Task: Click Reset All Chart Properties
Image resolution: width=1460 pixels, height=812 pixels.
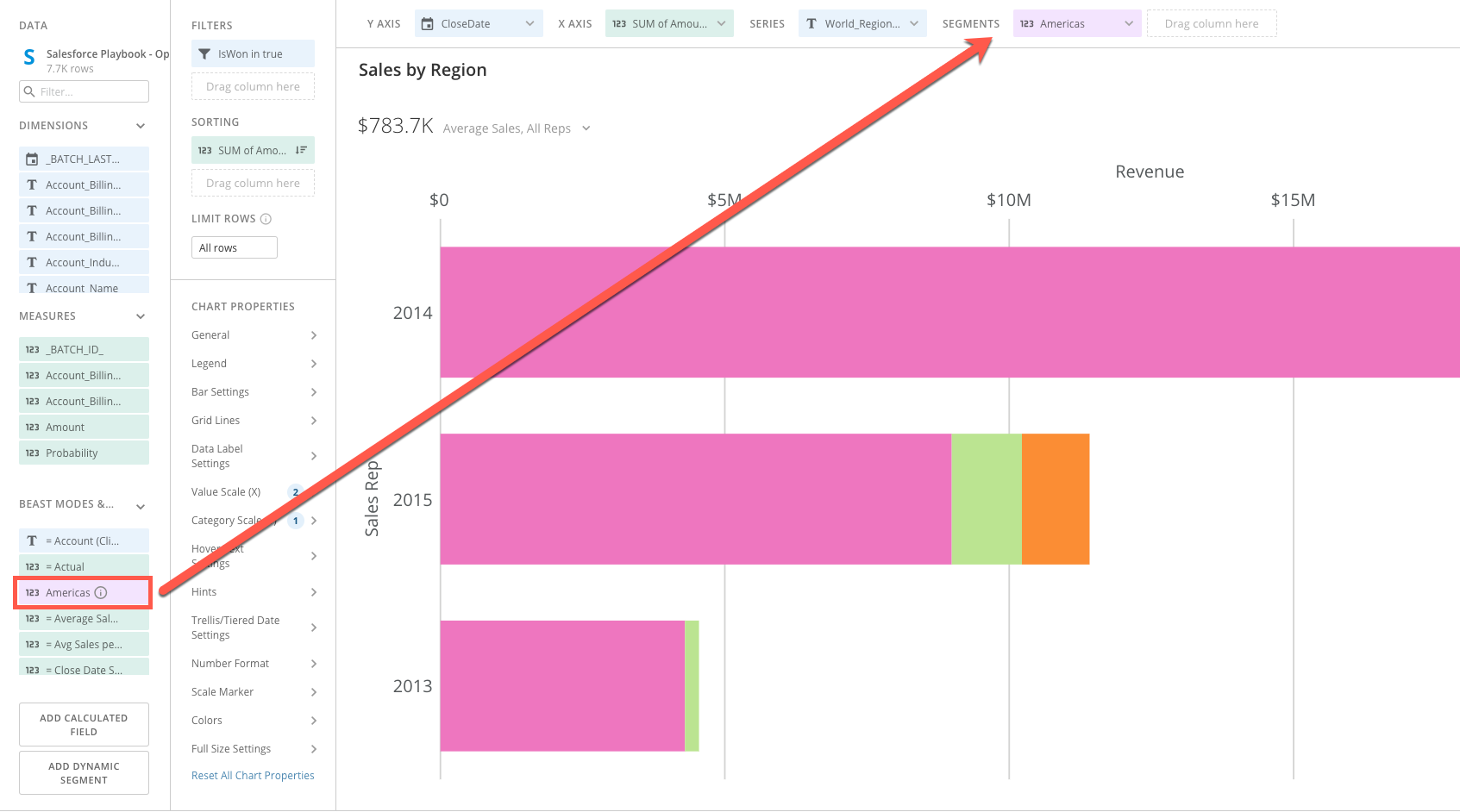Action: click(x=253, y=775)
